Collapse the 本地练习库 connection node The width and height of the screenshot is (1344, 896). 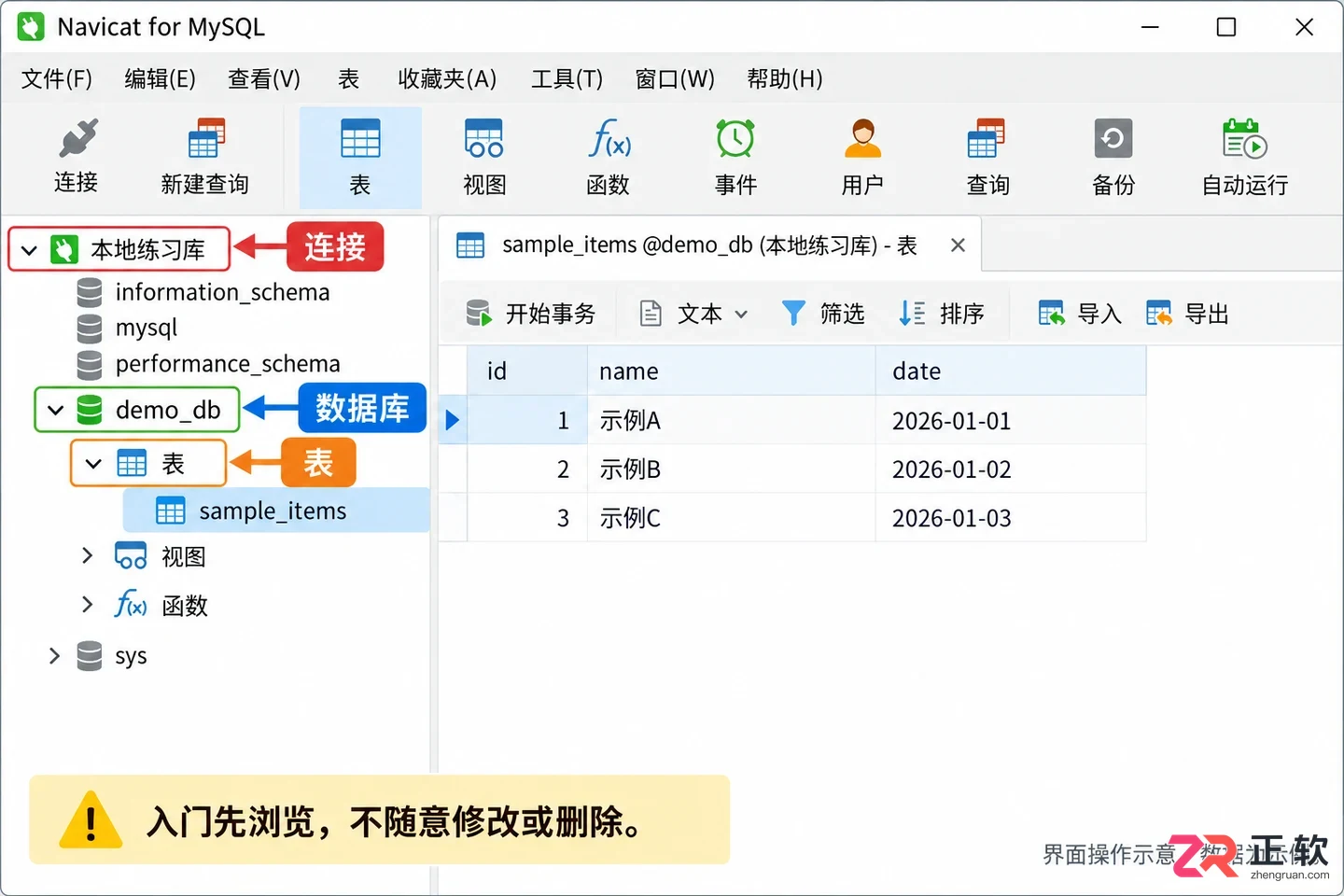coord(29,250)
